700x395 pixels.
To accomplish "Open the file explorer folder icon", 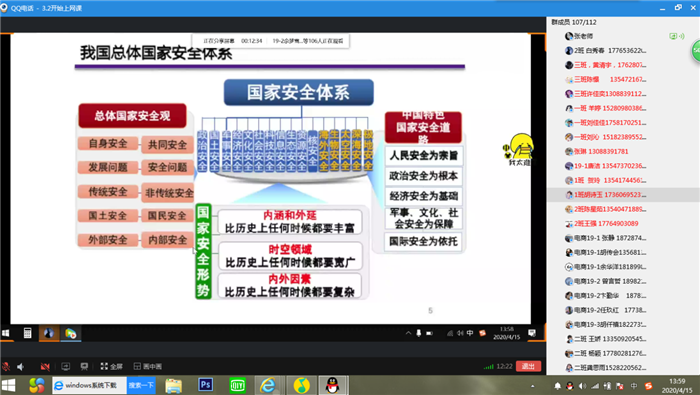I will point(173,385).
